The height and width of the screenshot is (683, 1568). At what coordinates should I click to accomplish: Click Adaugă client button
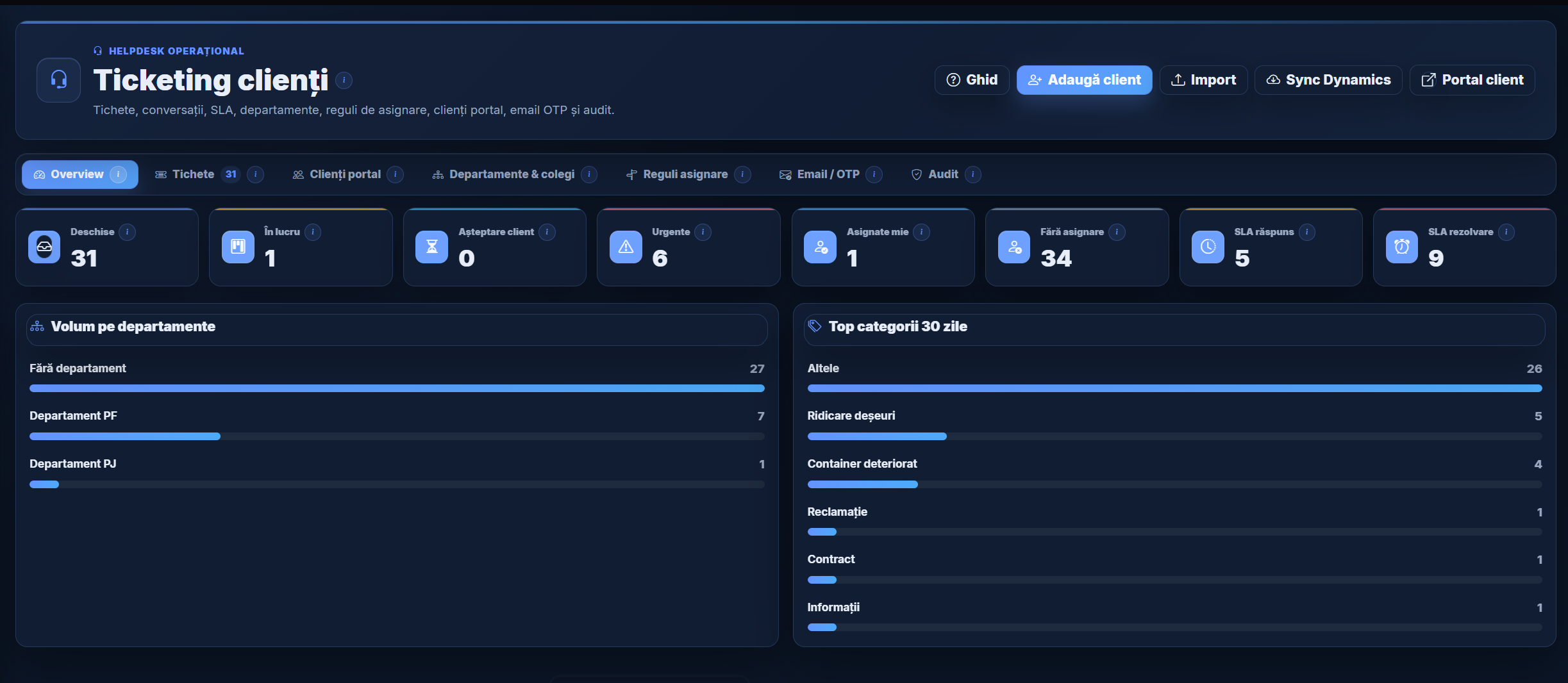point(1084,80)
